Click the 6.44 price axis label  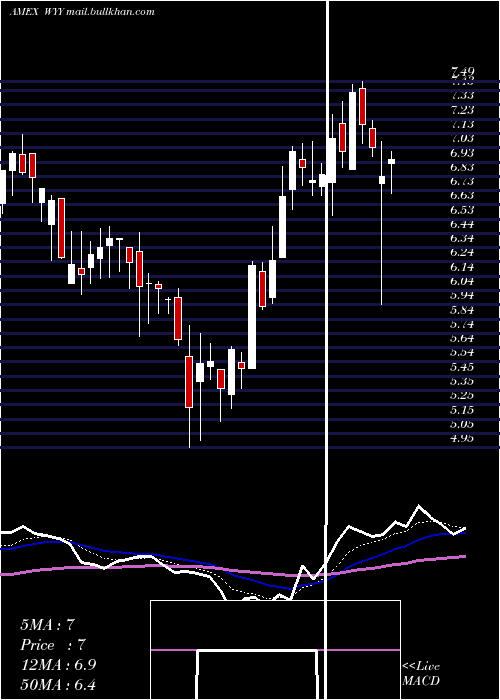(x=462, y=224)
